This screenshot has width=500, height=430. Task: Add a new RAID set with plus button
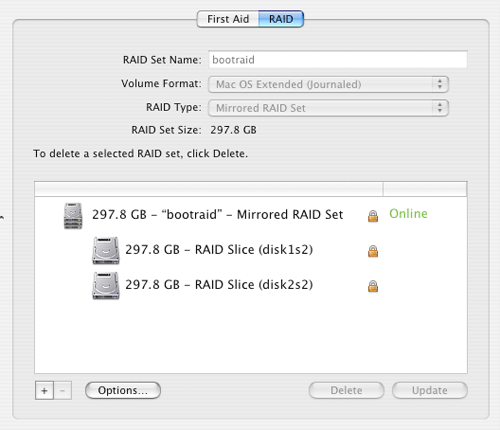[44, 390]
